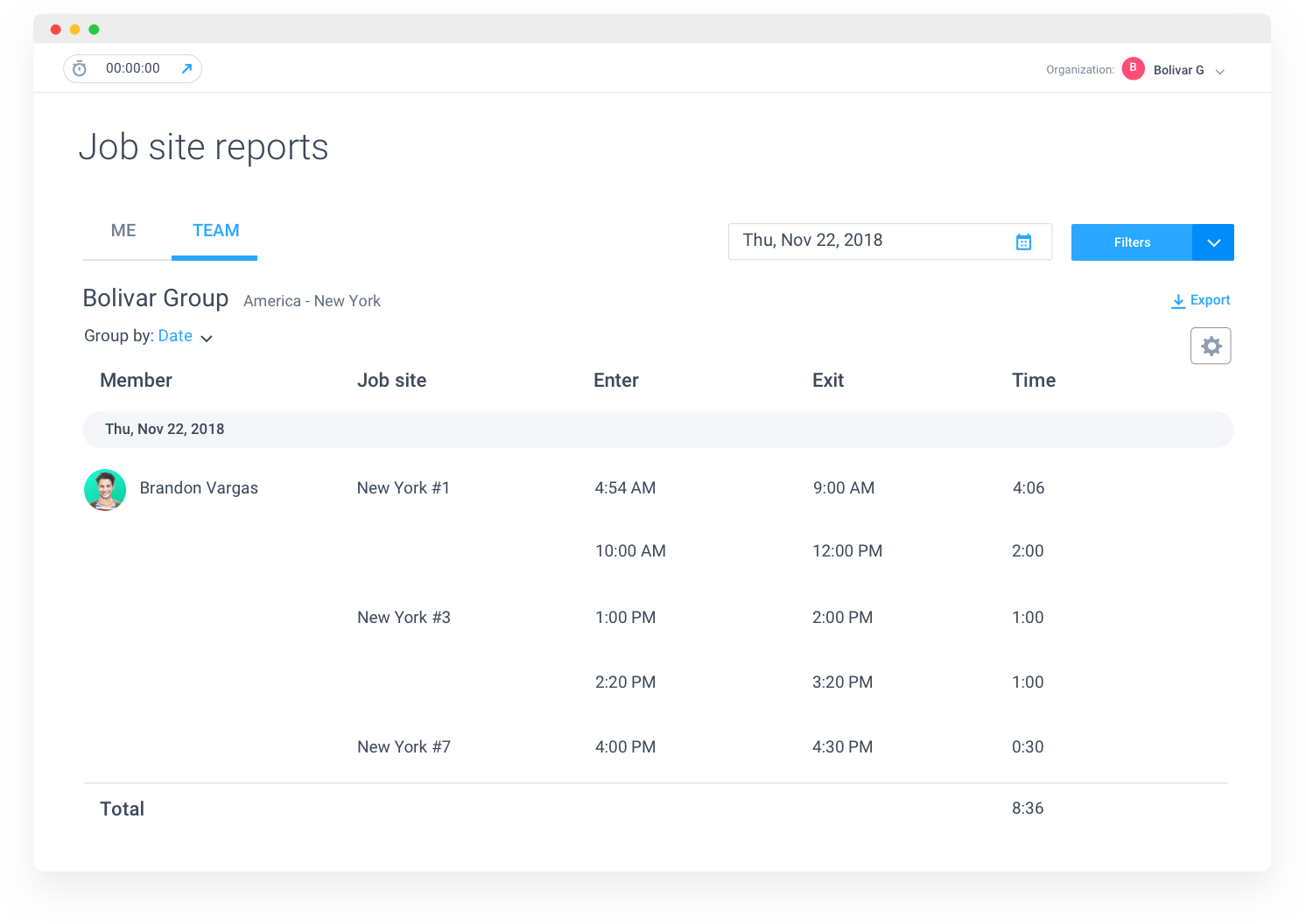Open the calendar icon in the date picker
This screenshot has height=924, width=1306.
coord(1024,241)
